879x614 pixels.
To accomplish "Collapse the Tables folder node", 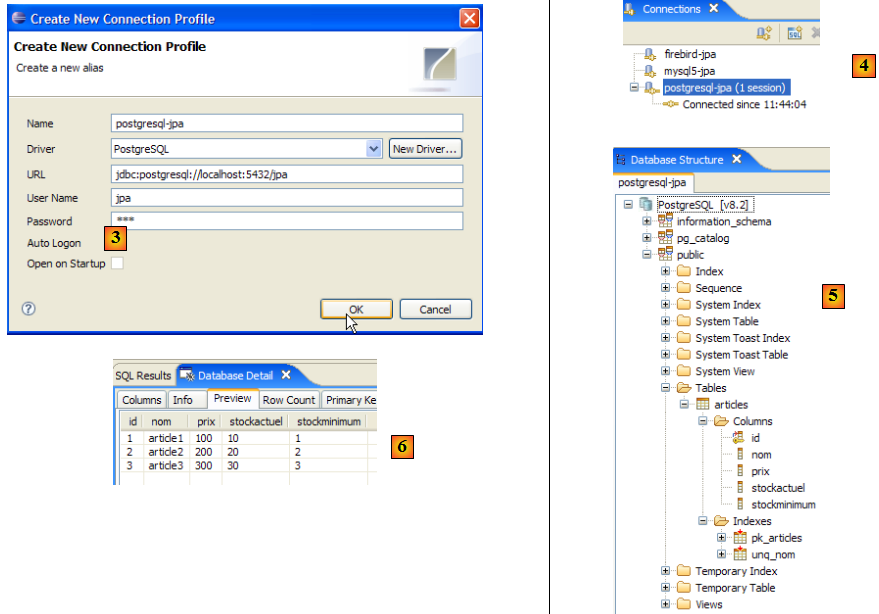I will [665, 388].
